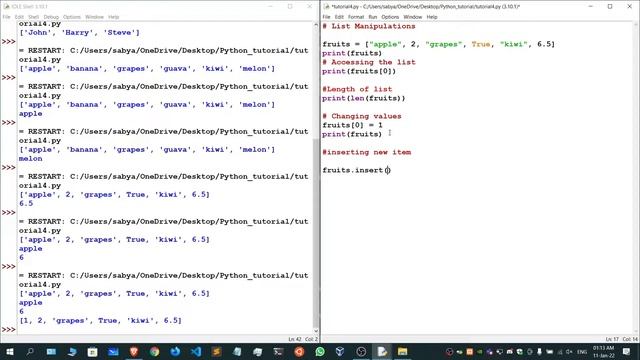Switch to IDLE Python icon in taskbar
640x360 pixels.
382,351
